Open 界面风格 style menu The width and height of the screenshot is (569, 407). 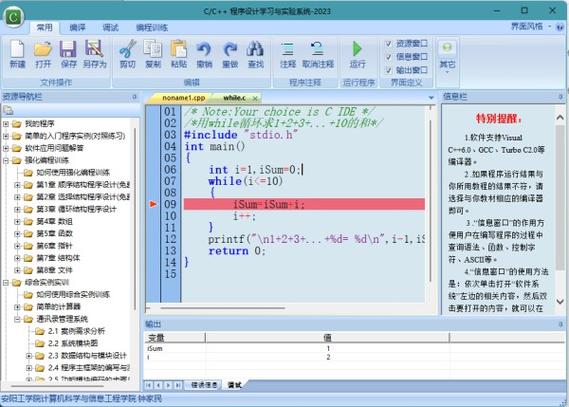coord(531,26)
